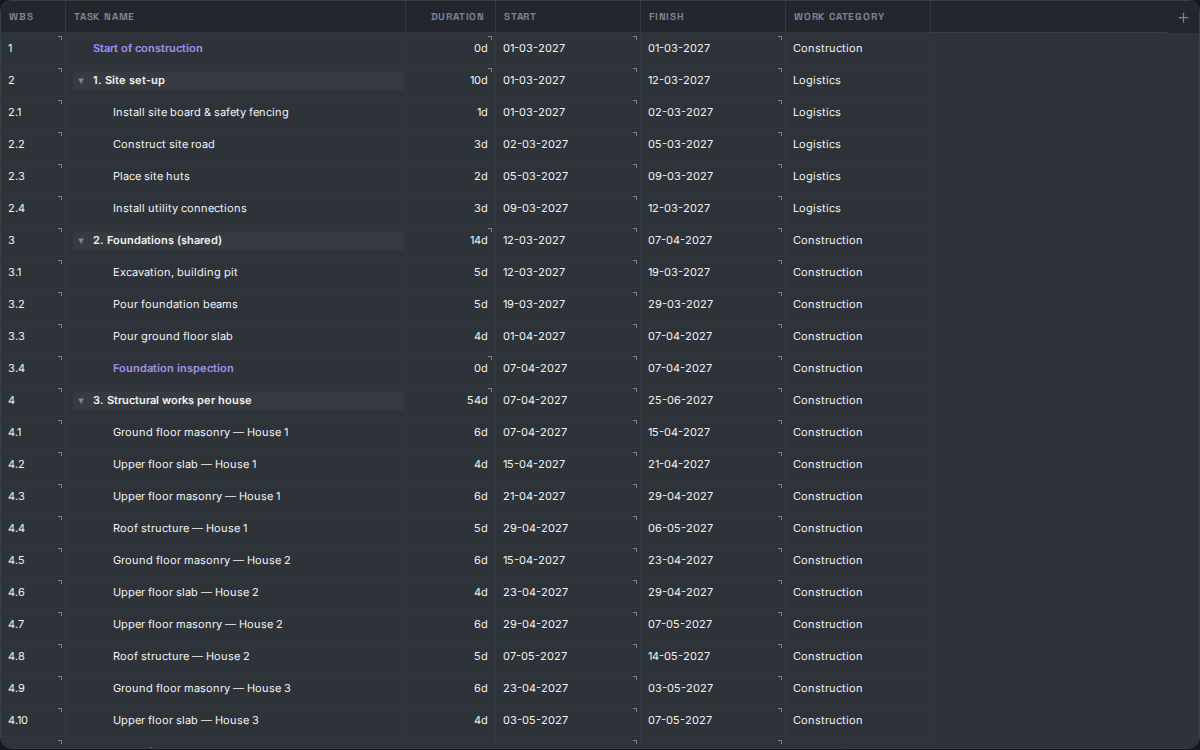Screen dimensions: 1200x750
Task: Click finish date "05-03-2027" of Construct site road
Action: click(x=681, y=144)
